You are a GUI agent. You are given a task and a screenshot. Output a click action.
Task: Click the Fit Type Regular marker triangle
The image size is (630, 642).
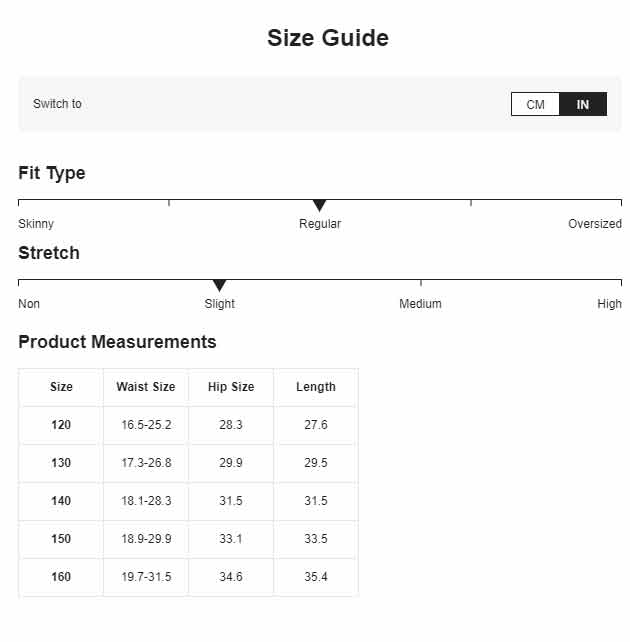319,206
